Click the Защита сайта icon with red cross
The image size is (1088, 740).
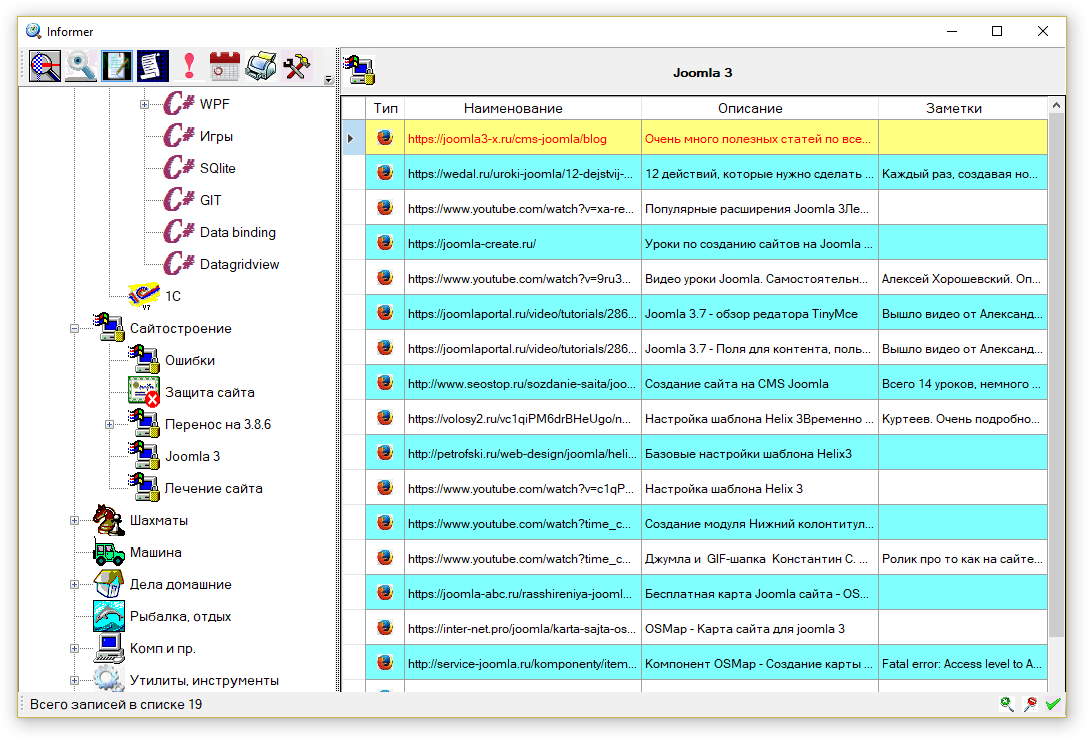[x=144, y=392]
